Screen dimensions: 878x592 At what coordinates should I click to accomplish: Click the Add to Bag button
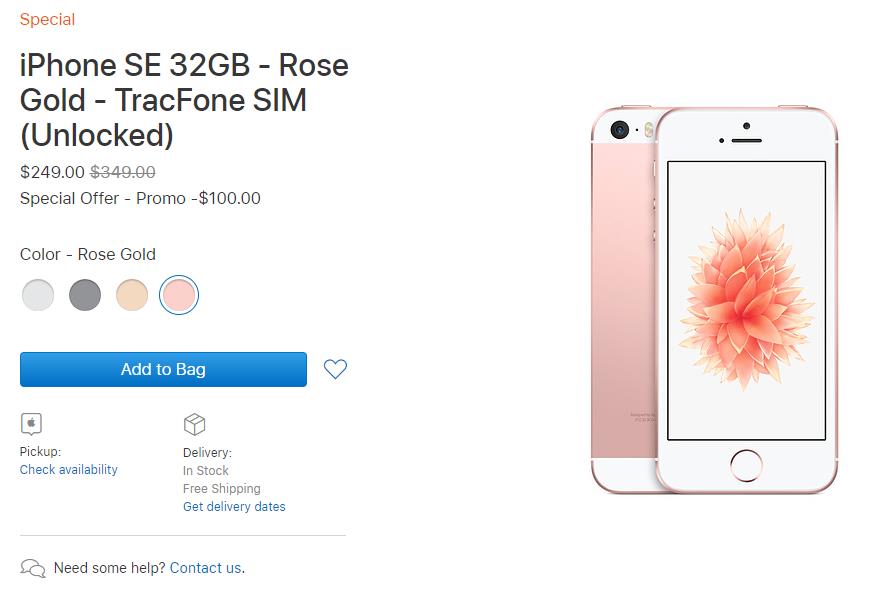162,369
